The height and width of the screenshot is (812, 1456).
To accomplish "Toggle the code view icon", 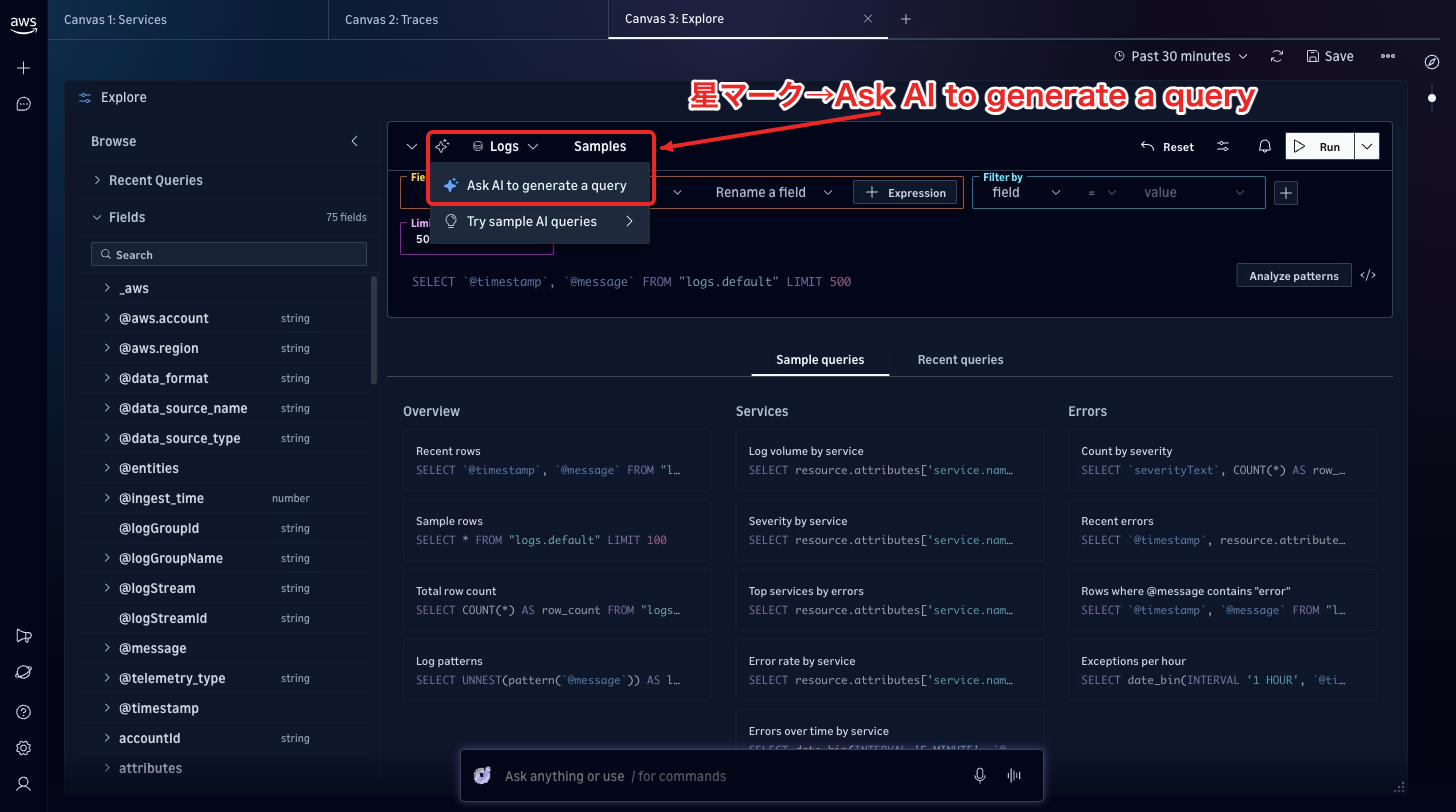I will click(1368, 275).
